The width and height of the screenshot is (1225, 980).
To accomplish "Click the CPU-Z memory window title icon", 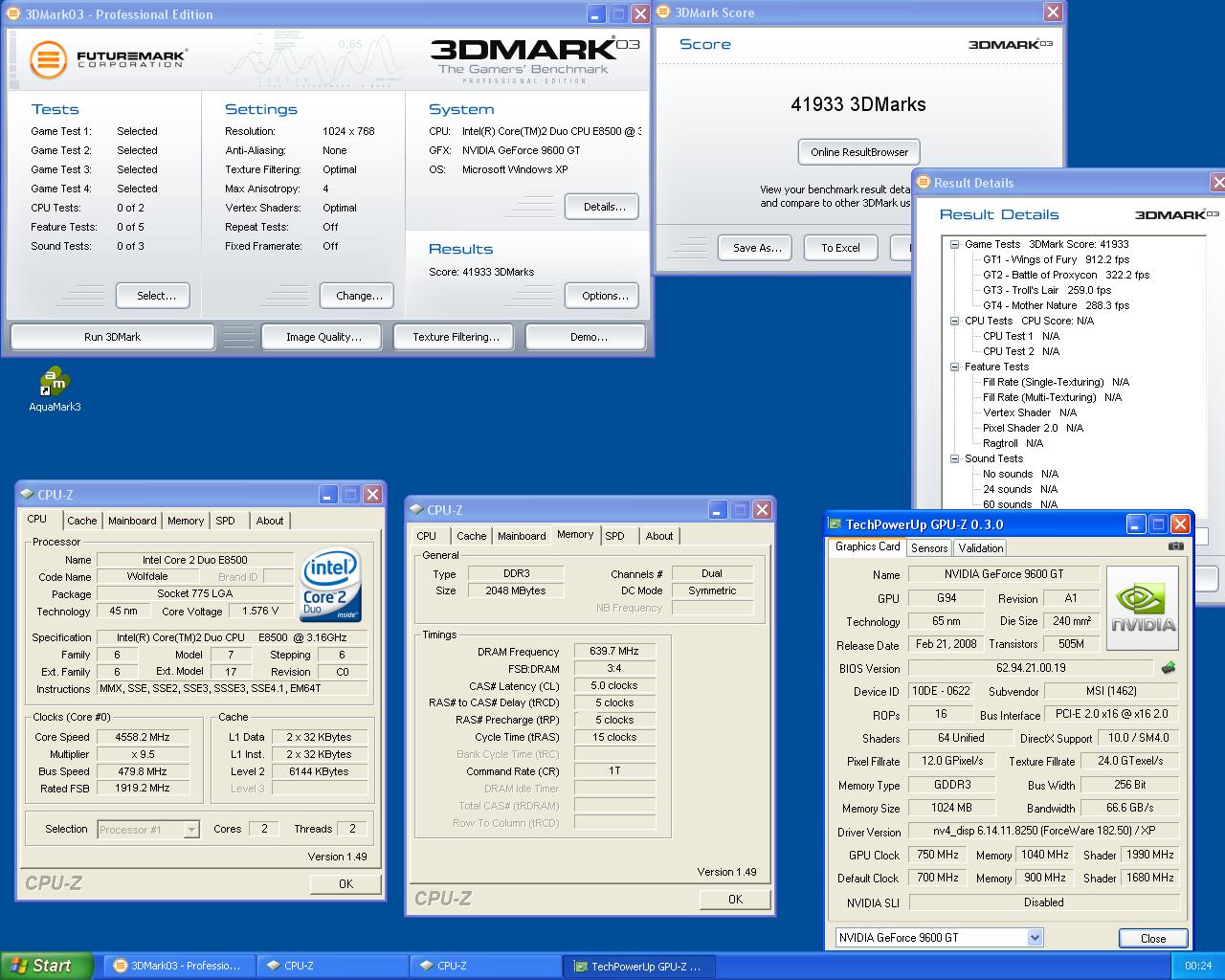I will 416,510.
